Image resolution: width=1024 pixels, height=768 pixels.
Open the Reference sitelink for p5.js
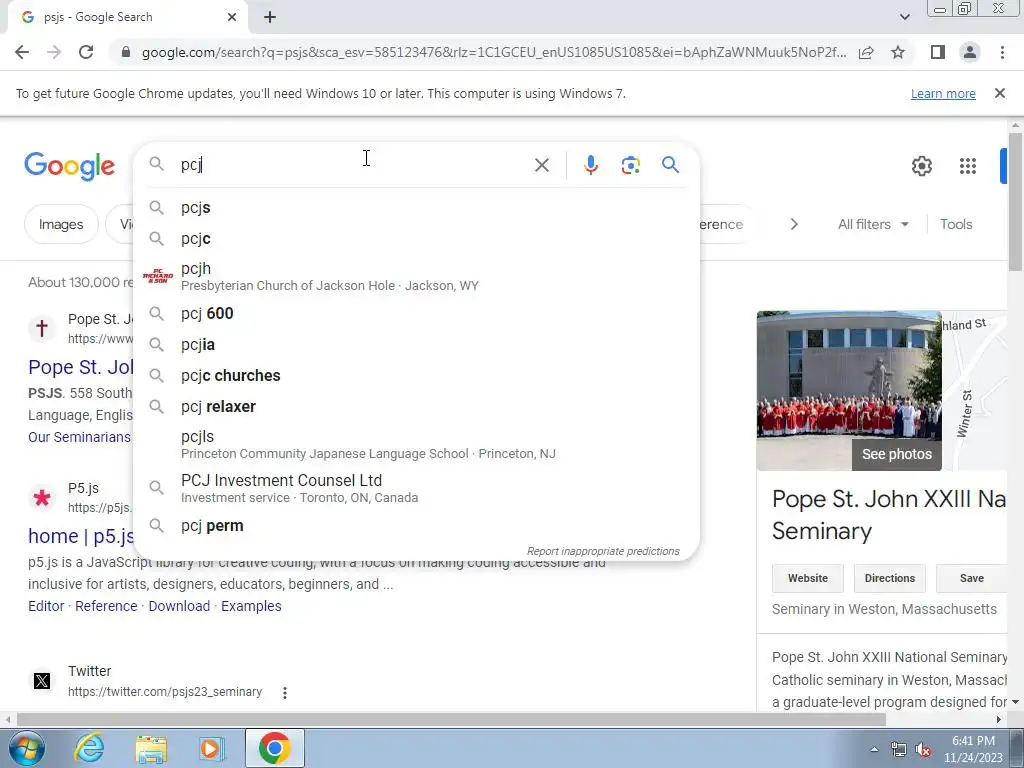point(106,606)
